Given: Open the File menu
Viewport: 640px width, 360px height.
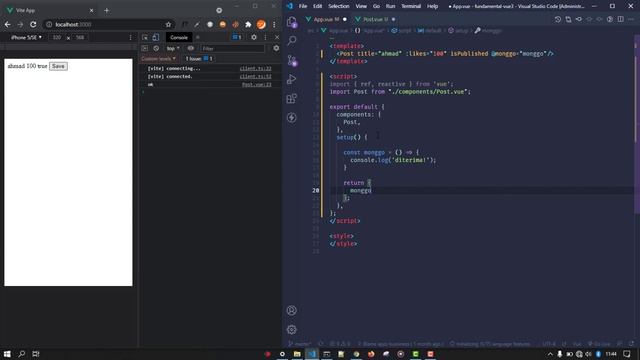Looking at the screenshot, I should tap(303, 6).
